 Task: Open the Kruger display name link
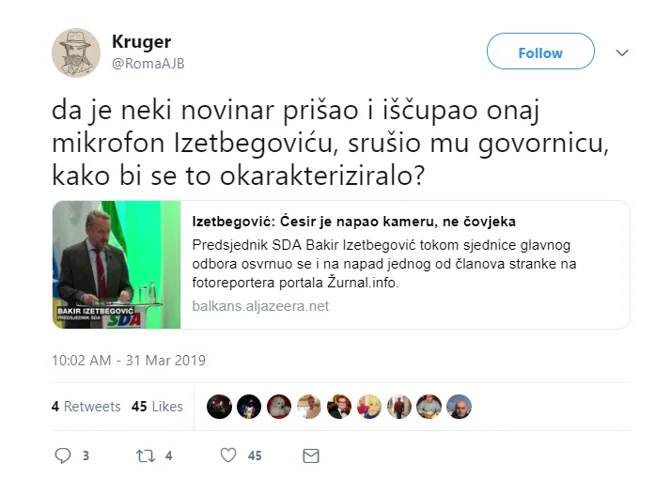(141, 41)
